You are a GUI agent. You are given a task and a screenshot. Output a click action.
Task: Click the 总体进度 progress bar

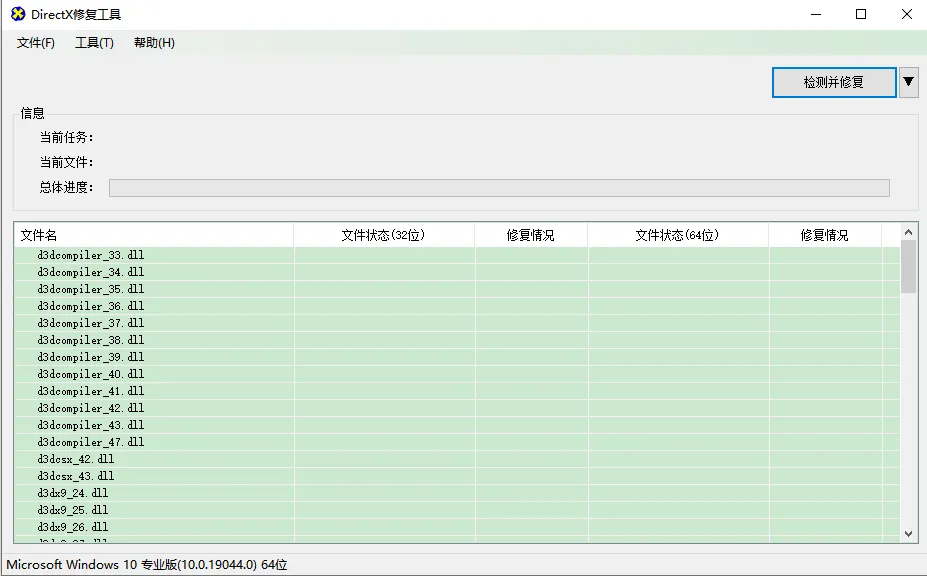499,188
